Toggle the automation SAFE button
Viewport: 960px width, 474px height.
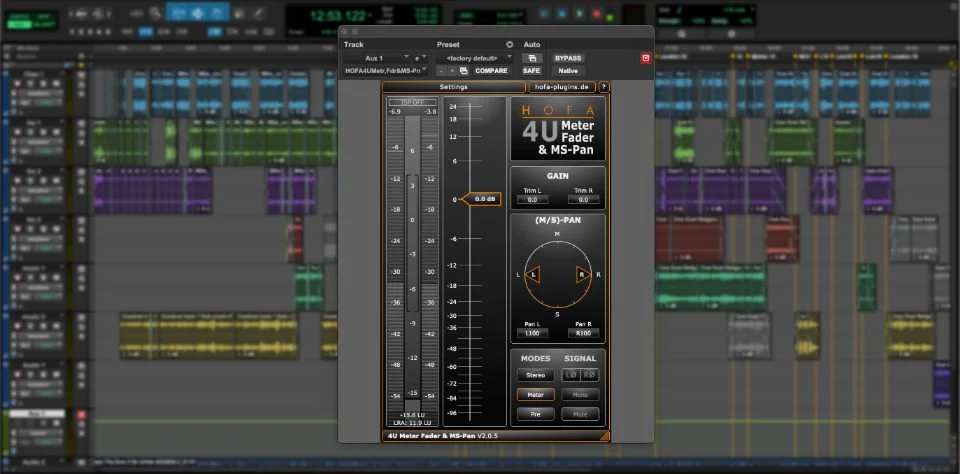[x=531, y=70]
